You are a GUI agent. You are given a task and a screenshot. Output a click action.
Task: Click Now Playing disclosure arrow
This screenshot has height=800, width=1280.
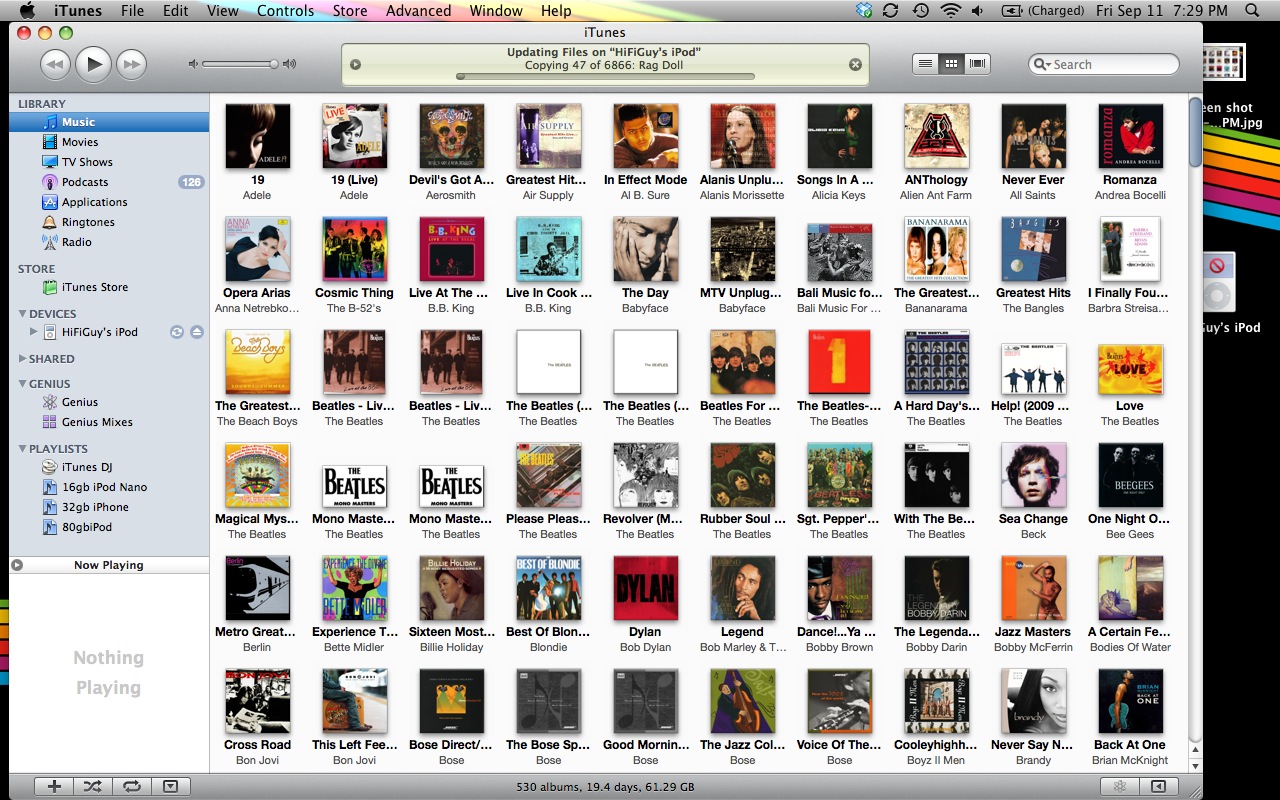[17, 565]
